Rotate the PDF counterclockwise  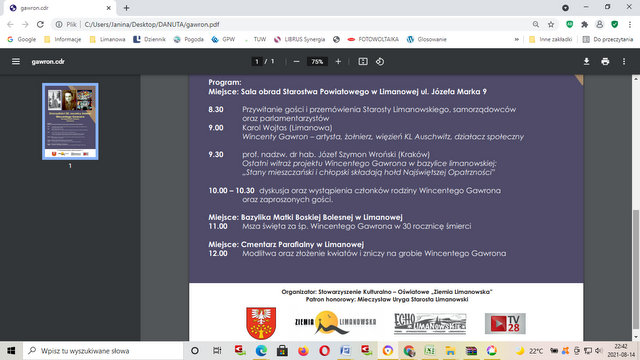pyautogui.click(x=380, y=62)
